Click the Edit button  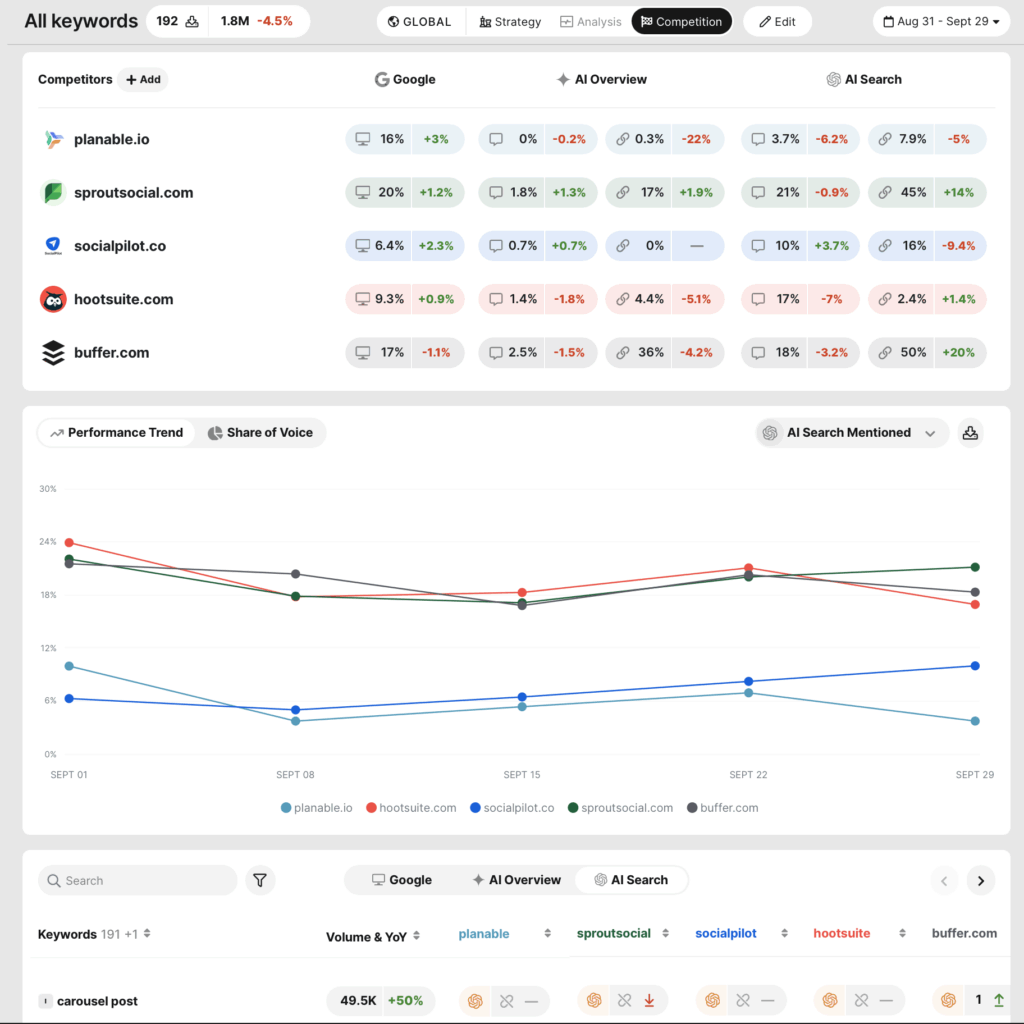(x=777, y=21)
